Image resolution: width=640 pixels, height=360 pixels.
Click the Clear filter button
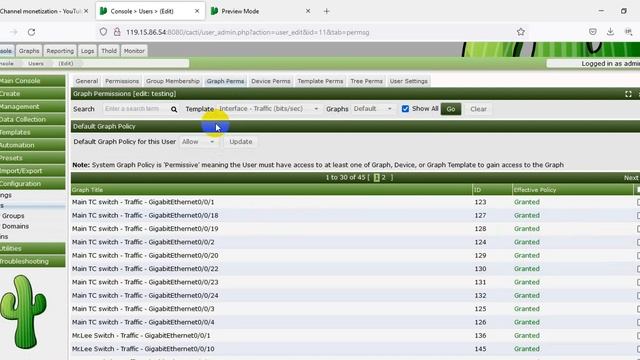pyautogui.click(x=478, y=109)
